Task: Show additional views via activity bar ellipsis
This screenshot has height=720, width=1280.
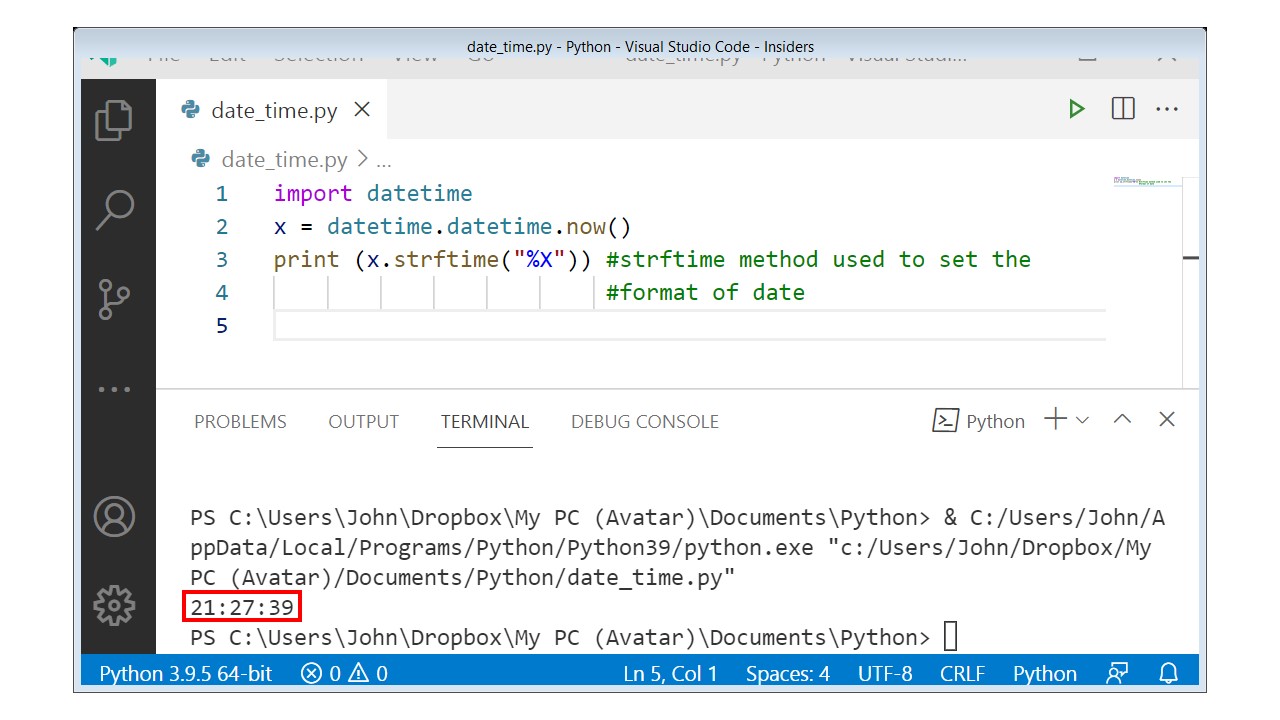Action: (x=116, y=389)
